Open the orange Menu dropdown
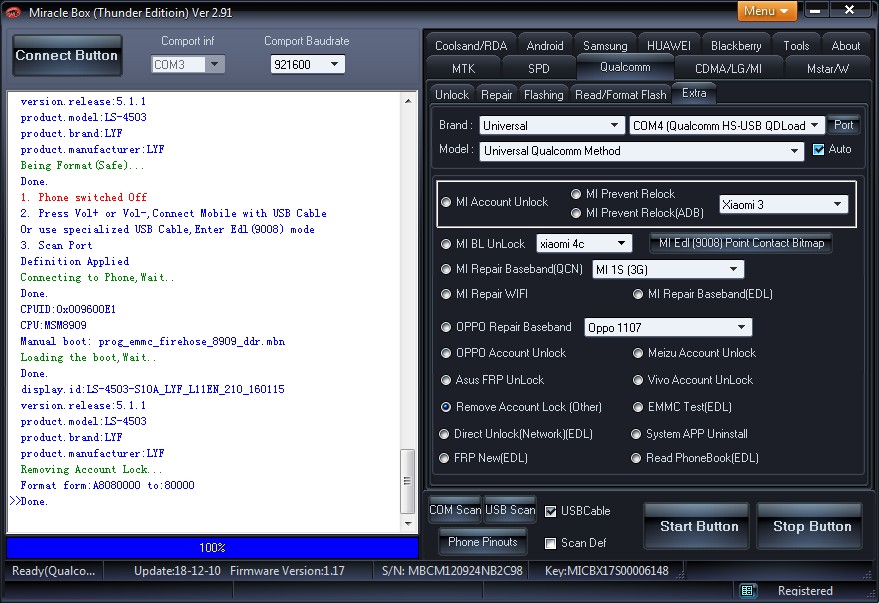The width and height of the screenshot is (879, 603). pyautogui.click(x=767, y=11)
